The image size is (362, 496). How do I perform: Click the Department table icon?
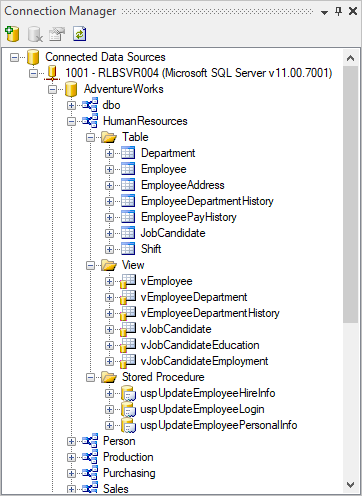point(128,153)
